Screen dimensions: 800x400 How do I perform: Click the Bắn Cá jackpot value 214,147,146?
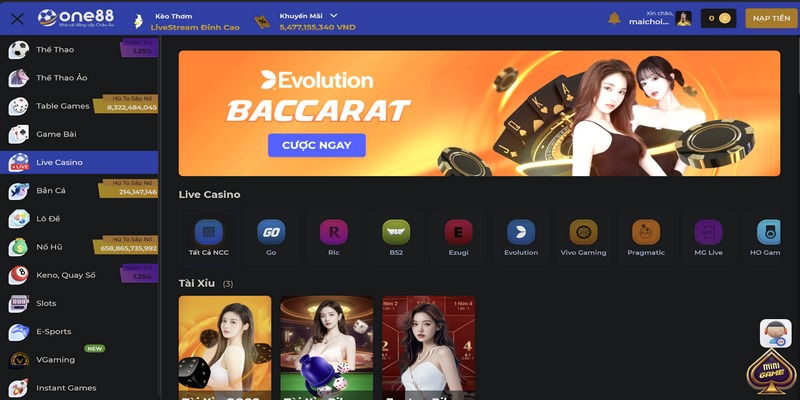click(138, 192)
